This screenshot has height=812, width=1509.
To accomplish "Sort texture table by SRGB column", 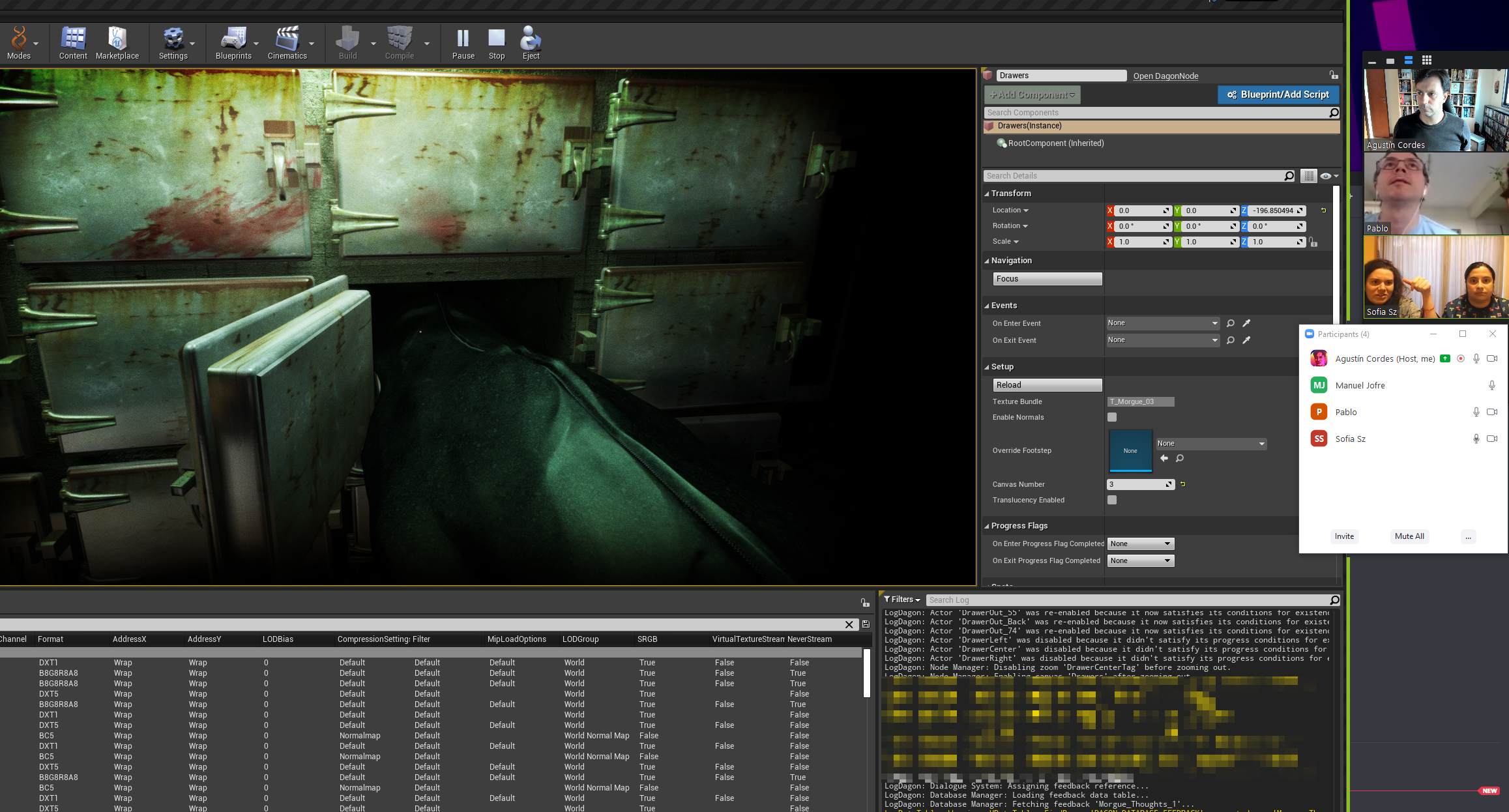I will 647,639.
